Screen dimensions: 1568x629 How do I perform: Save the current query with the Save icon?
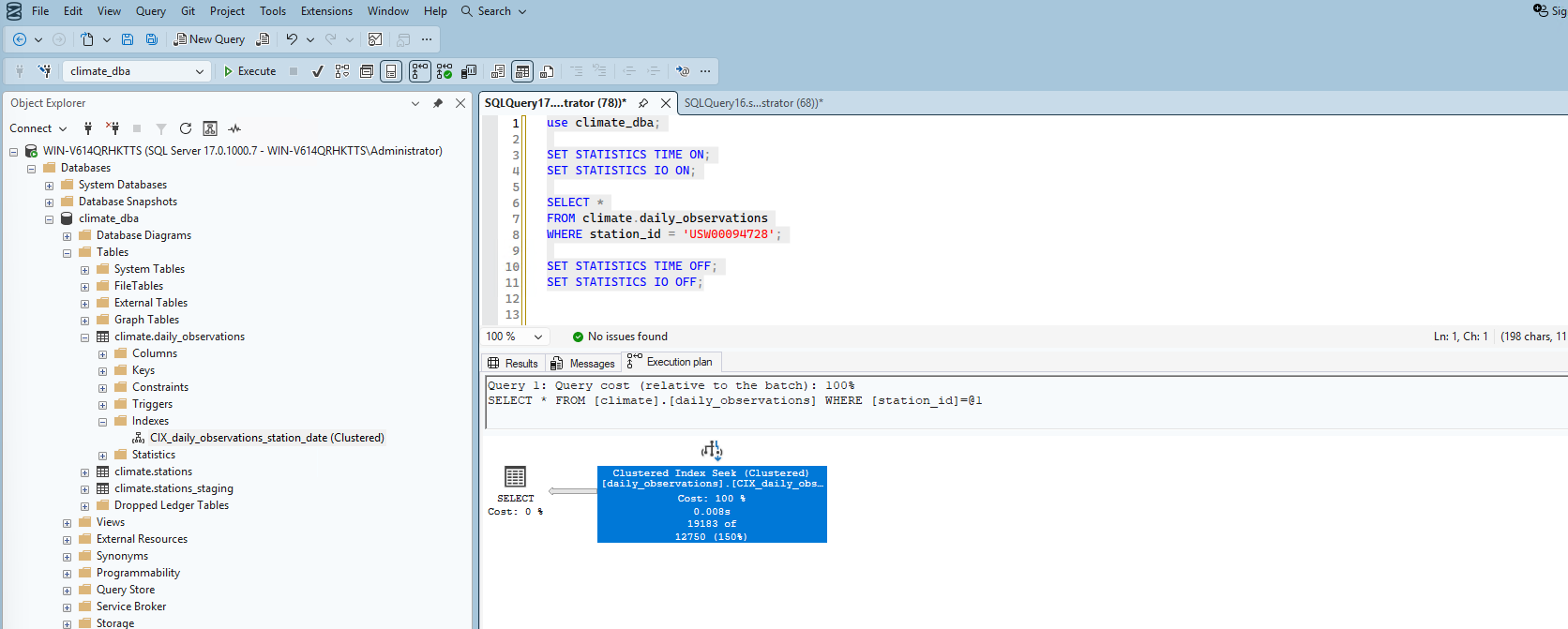coord(128,39)
